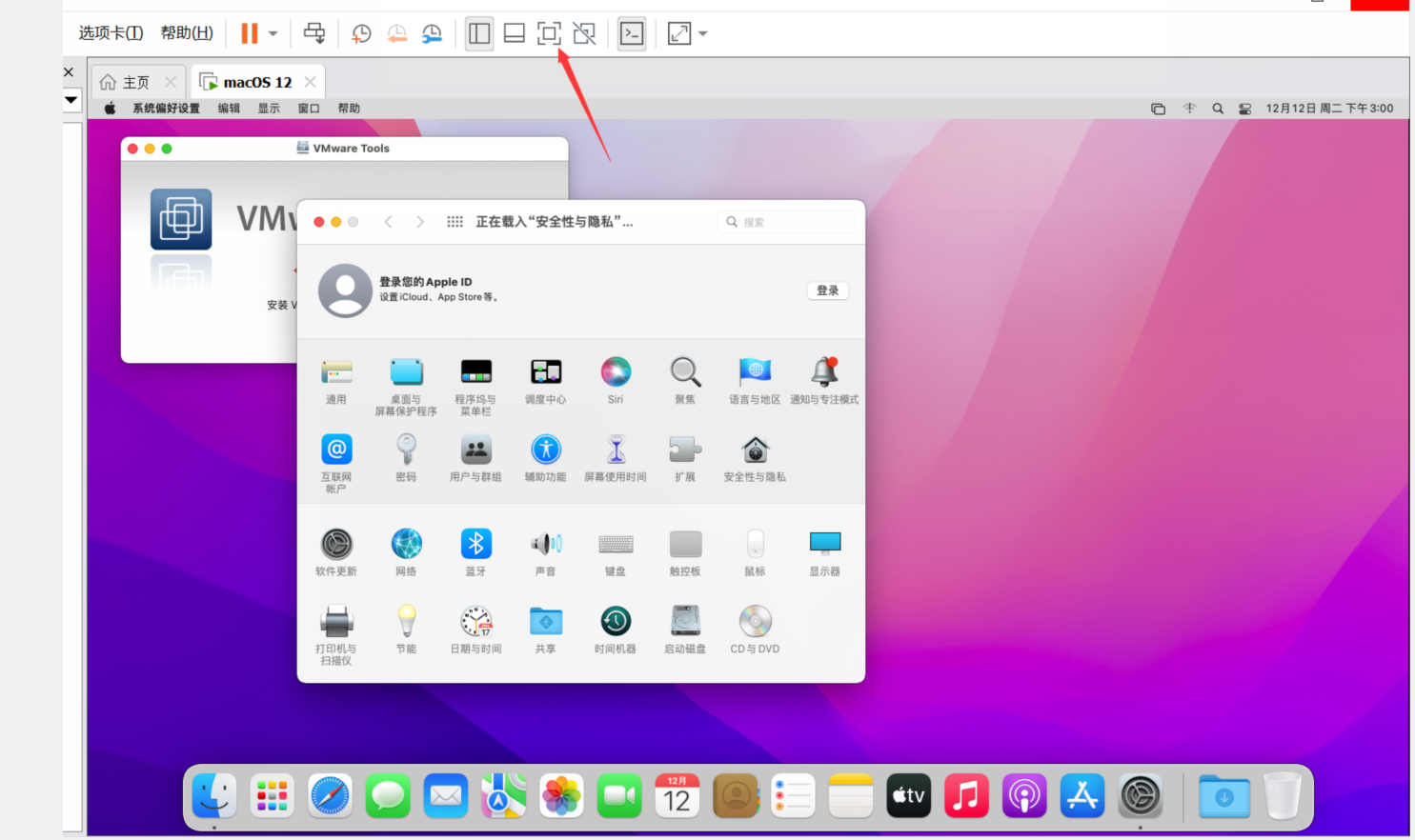The width and height of the screenshot is (1415, 840).
Task: Open the VMware 选项卡(T) menu
Action: 111,33
